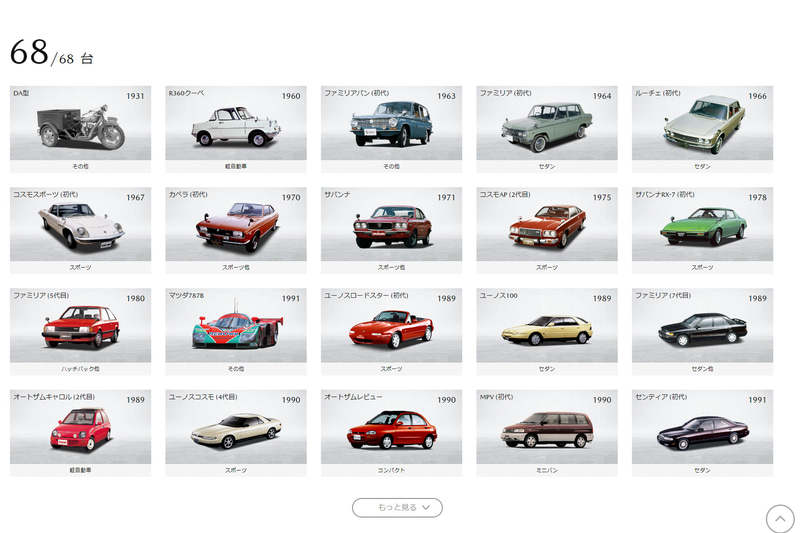
Task: View the センティア (初代) 1991 sedan card
Action: click(703, 433)
